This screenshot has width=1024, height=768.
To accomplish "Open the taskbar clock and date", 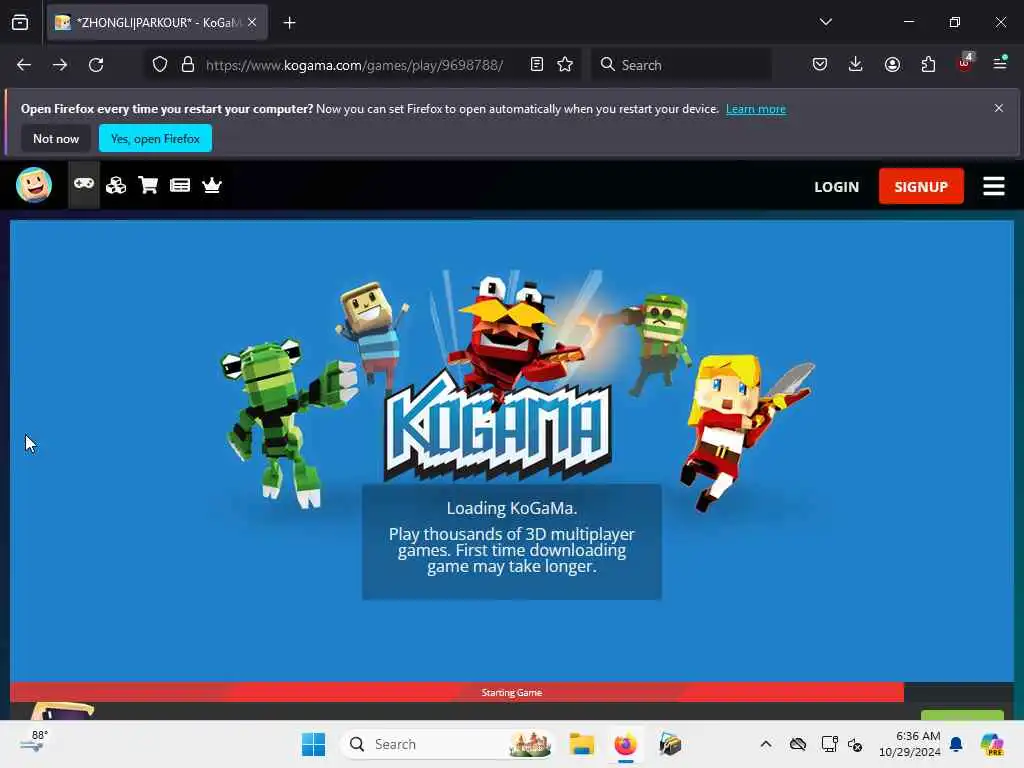I will (x=909, y=744).
